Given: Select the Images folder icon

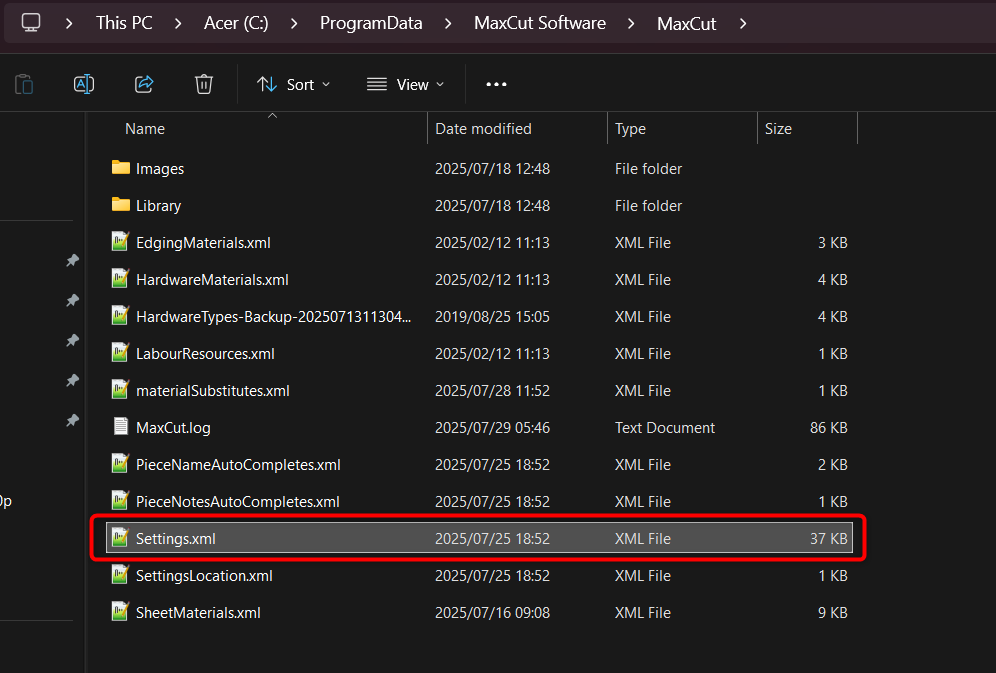Looking at the screenshot, I should [x=121, y=168].
